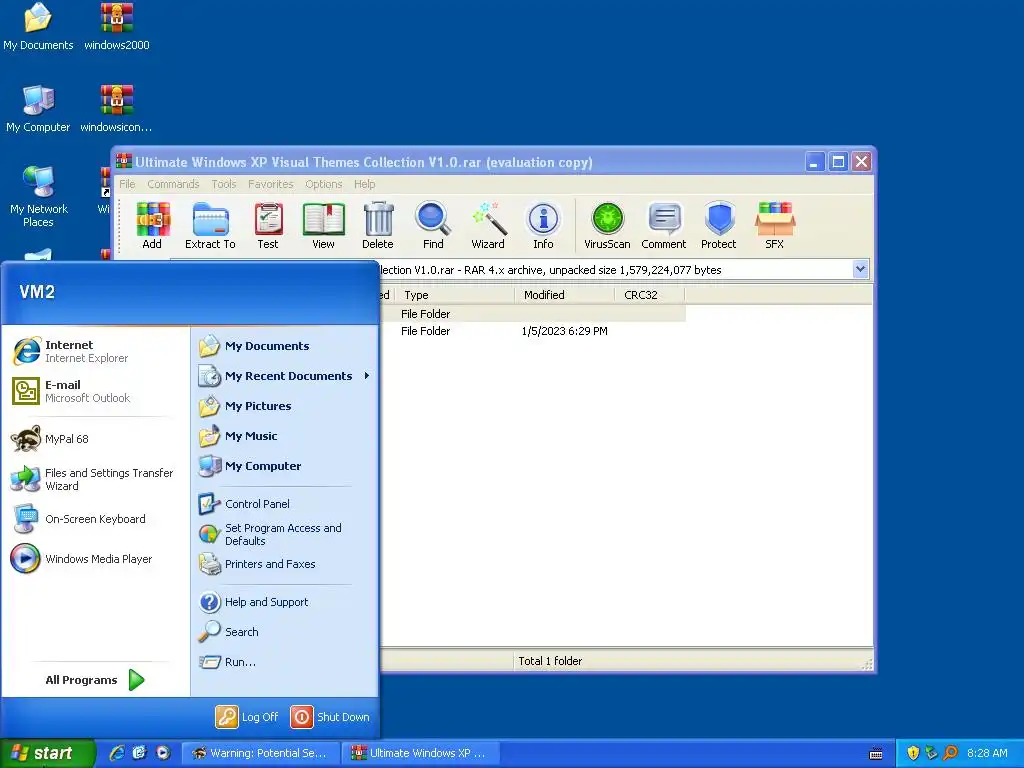The image size is (1024, 768).
Task: Open the View book icon
Action: (323, 225)
